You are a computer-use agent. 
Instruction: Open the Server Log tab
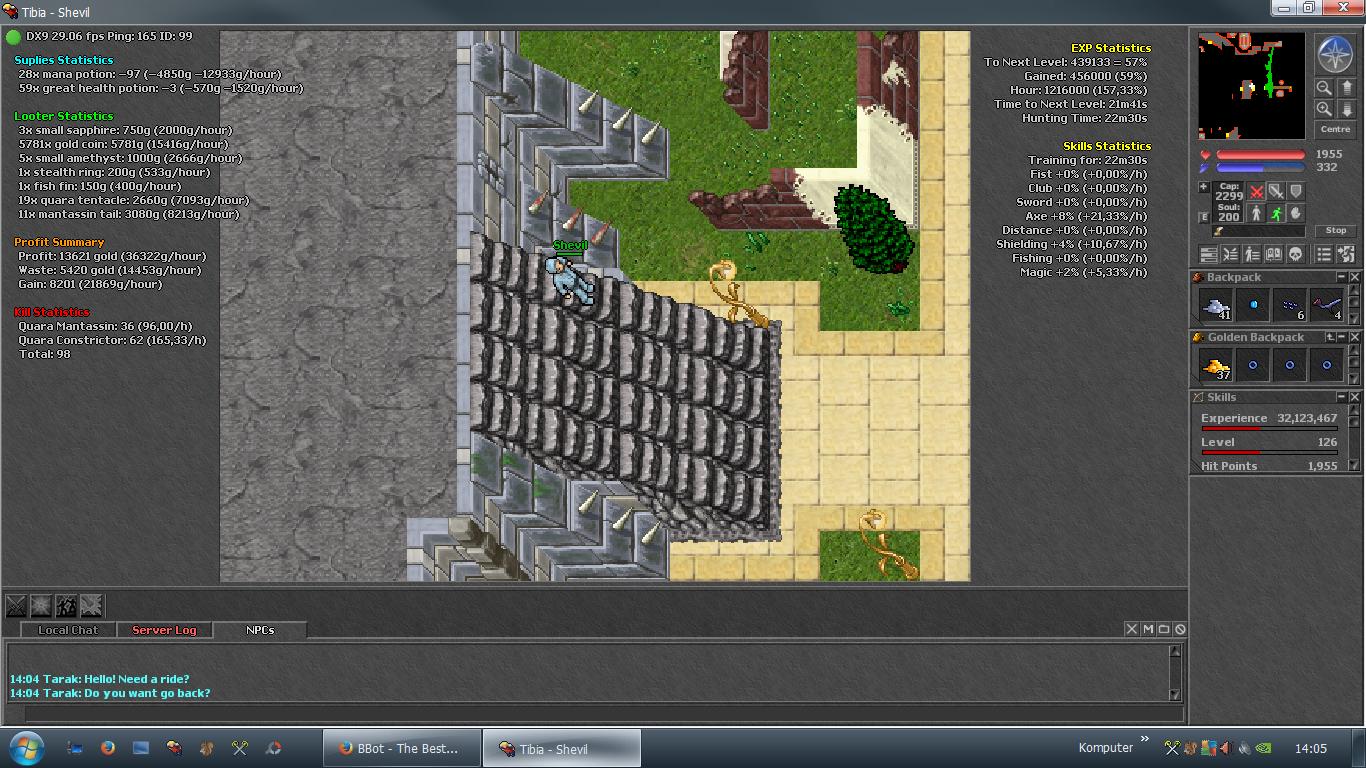pos(164,630)
